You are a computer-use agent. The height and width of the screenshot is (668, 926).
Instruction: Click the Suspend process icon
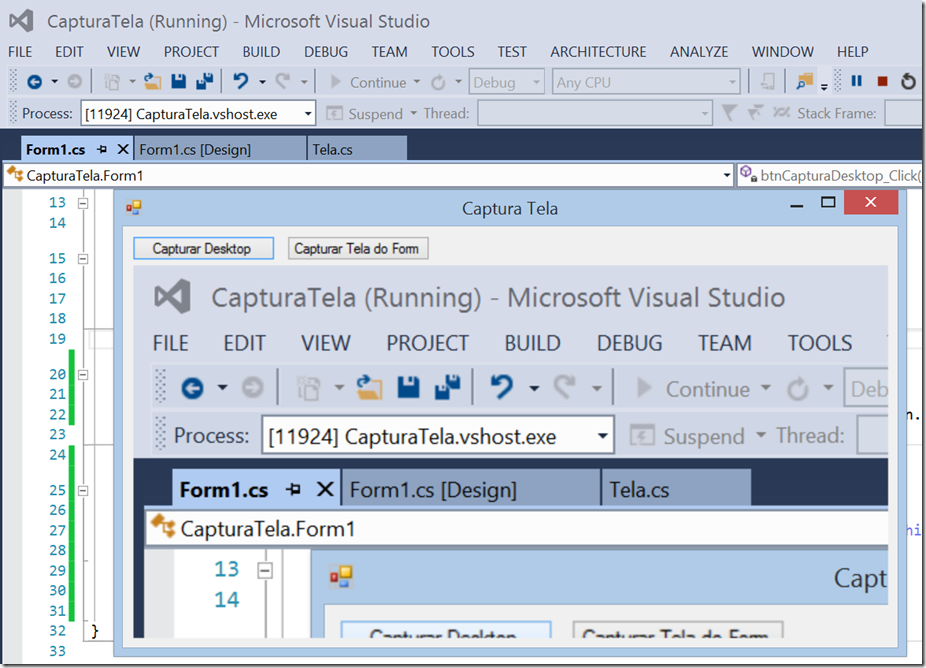pos(334,113)
